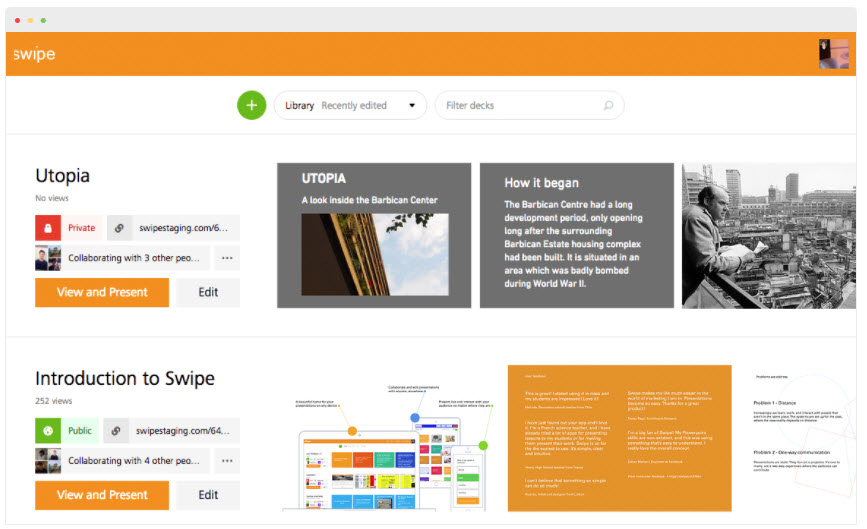The height and width of the screenshot is (529, 867).
Task: Click the Utopia collaborator avatar icon
Action: (49, 258)
